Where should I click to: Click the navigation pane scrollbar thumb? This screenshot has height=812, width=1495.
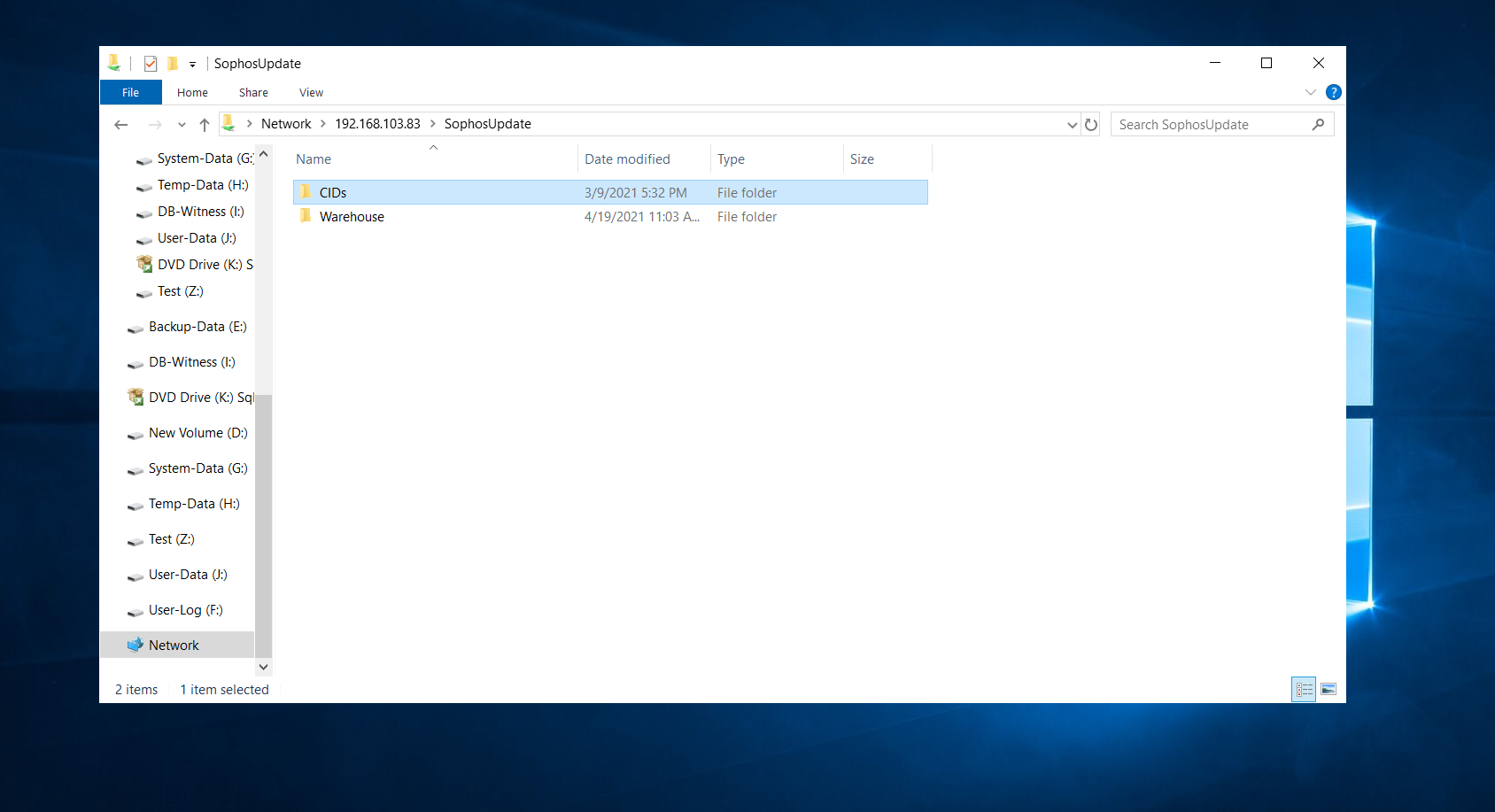tap(263, 525)
